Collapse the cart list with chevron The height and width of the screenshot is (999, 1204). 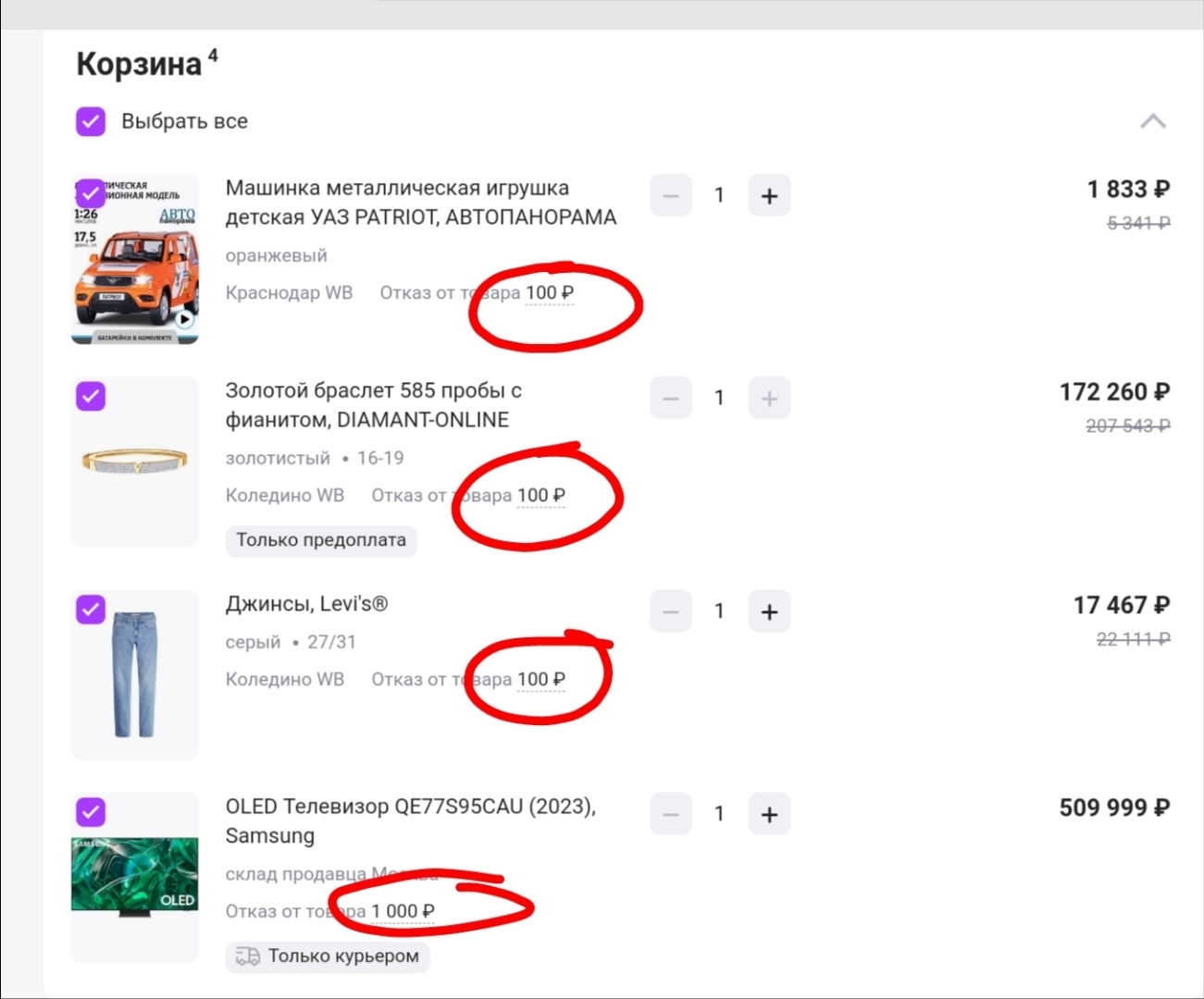(x=1152, y=121)
